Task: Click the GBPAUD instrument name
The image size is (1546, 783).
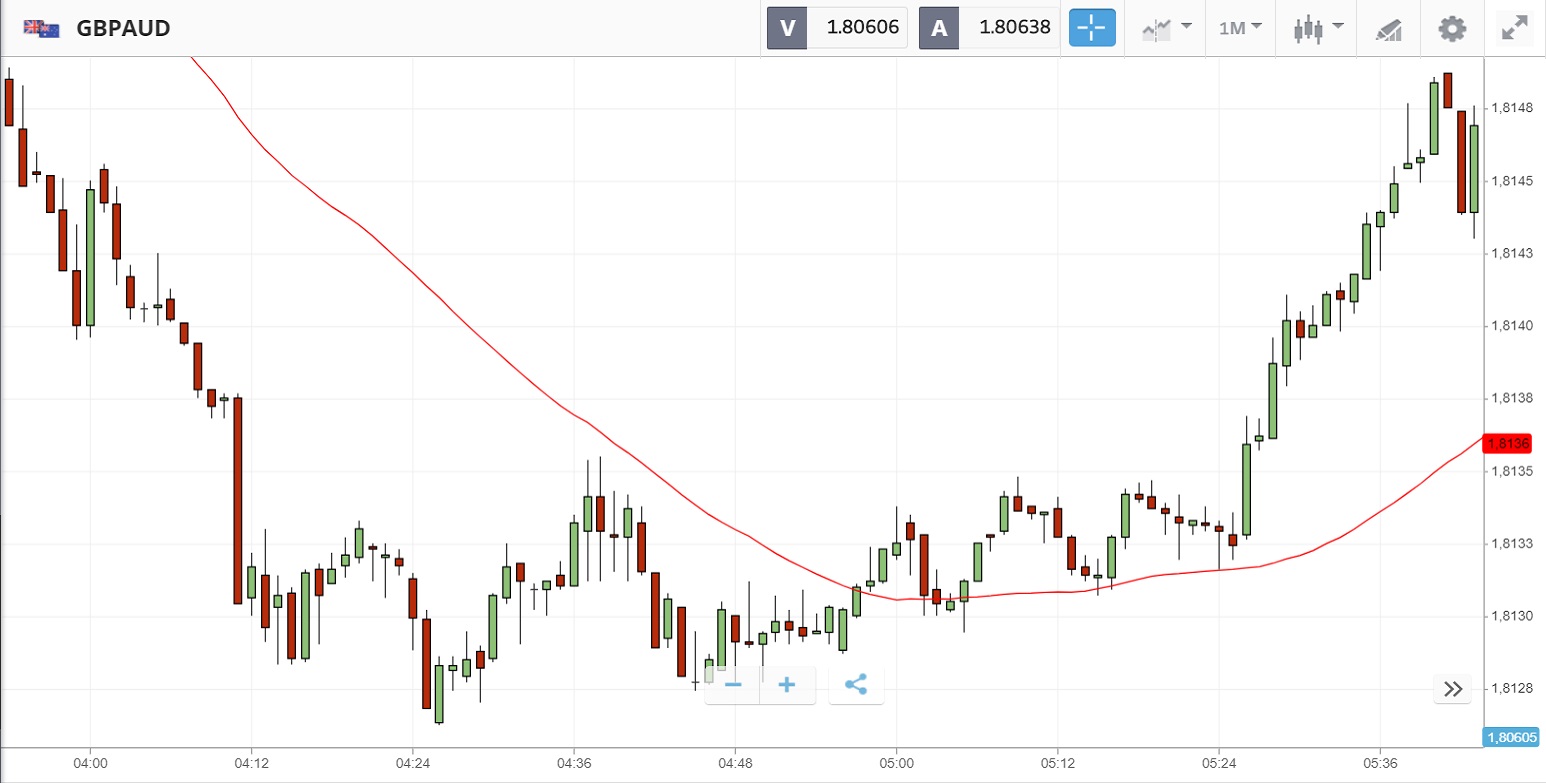Action: coord(123,28)
